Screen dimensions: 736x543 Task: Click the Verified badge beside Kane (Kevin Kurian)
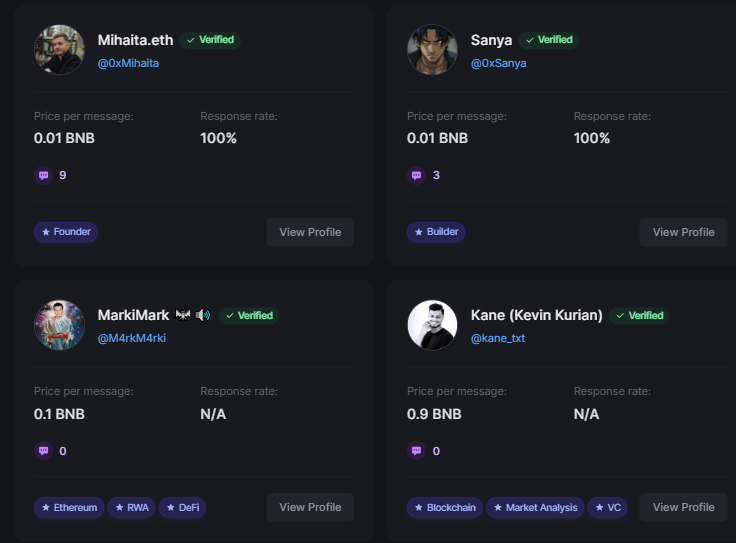click(x=639, y=315)
